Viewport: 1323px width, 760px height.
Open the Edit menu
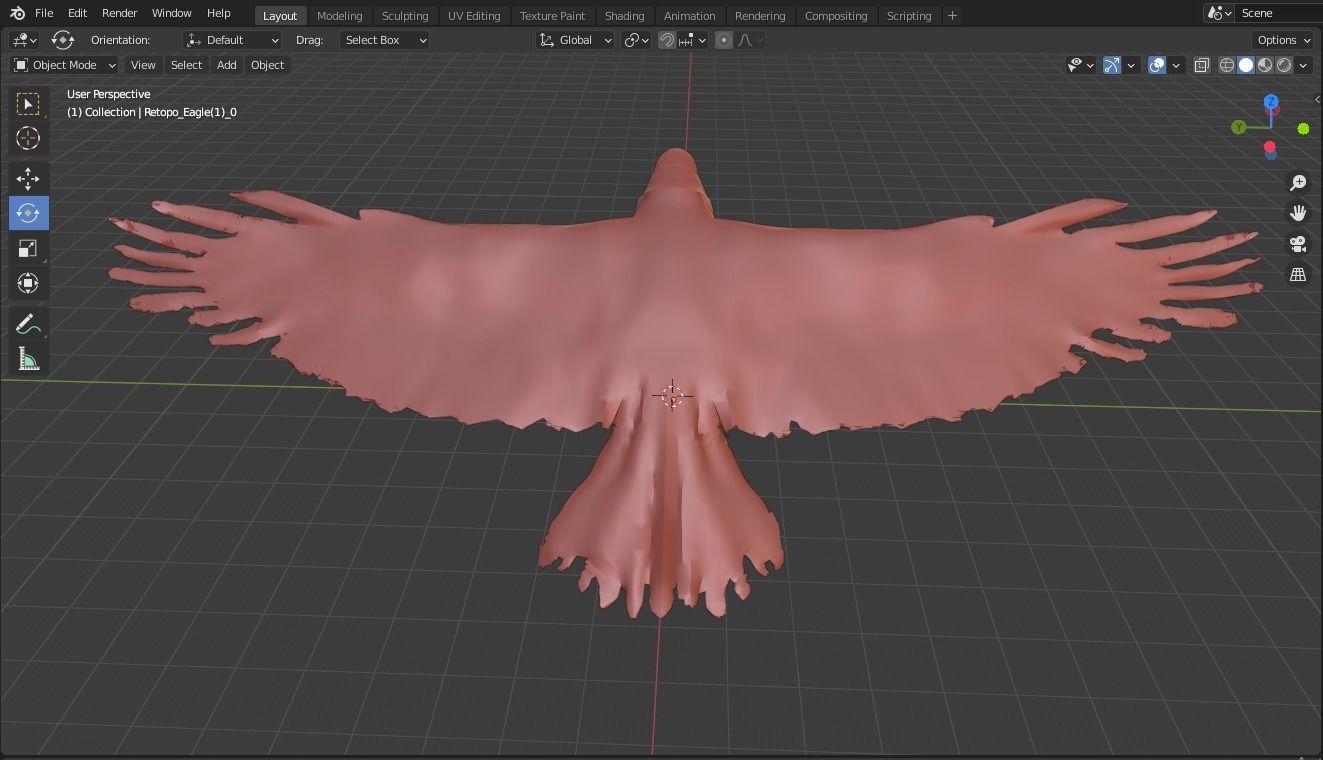click(77, 14)
